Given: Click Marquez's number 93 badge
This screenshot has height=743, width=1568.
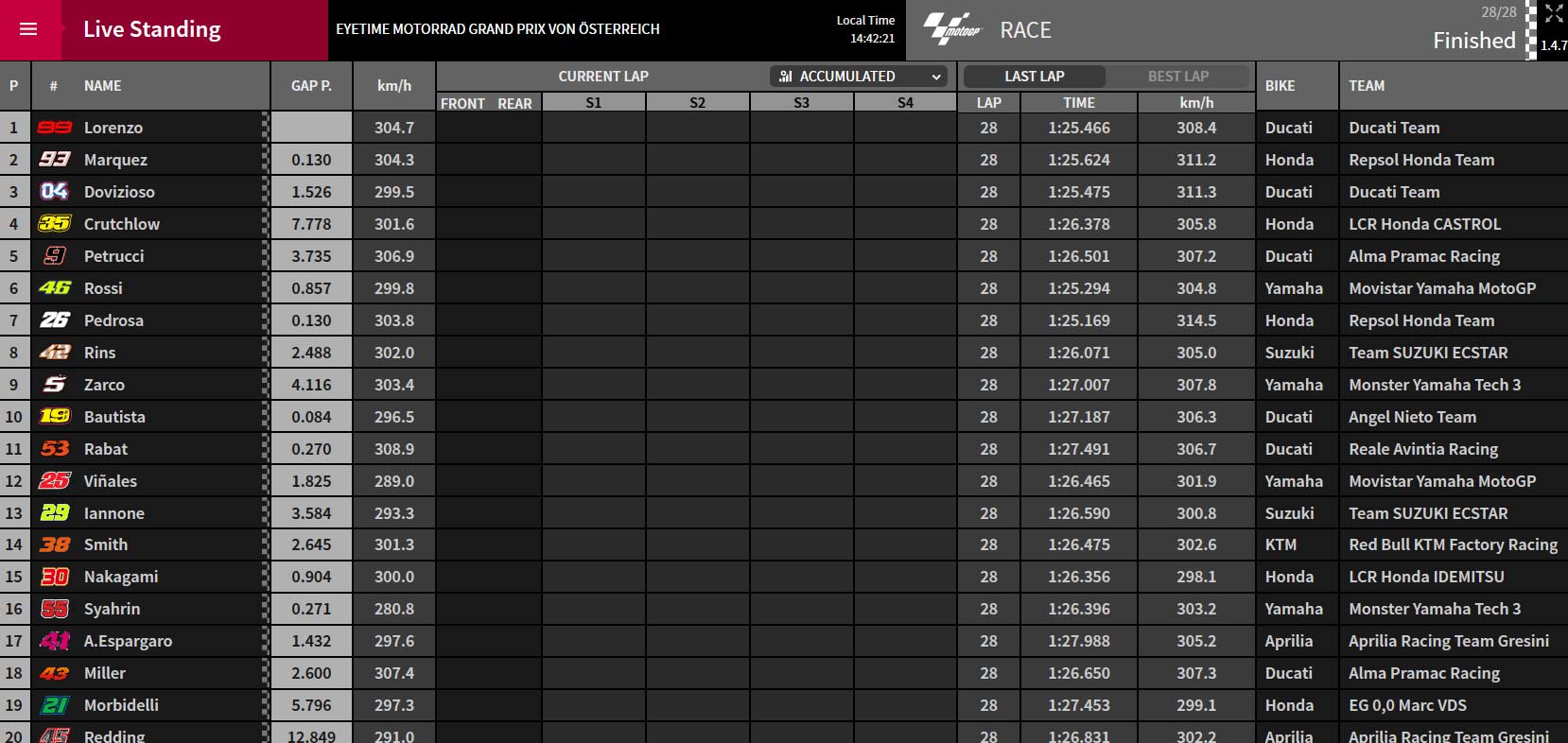Looking at the screenshot, I should (x=55, y=160).
